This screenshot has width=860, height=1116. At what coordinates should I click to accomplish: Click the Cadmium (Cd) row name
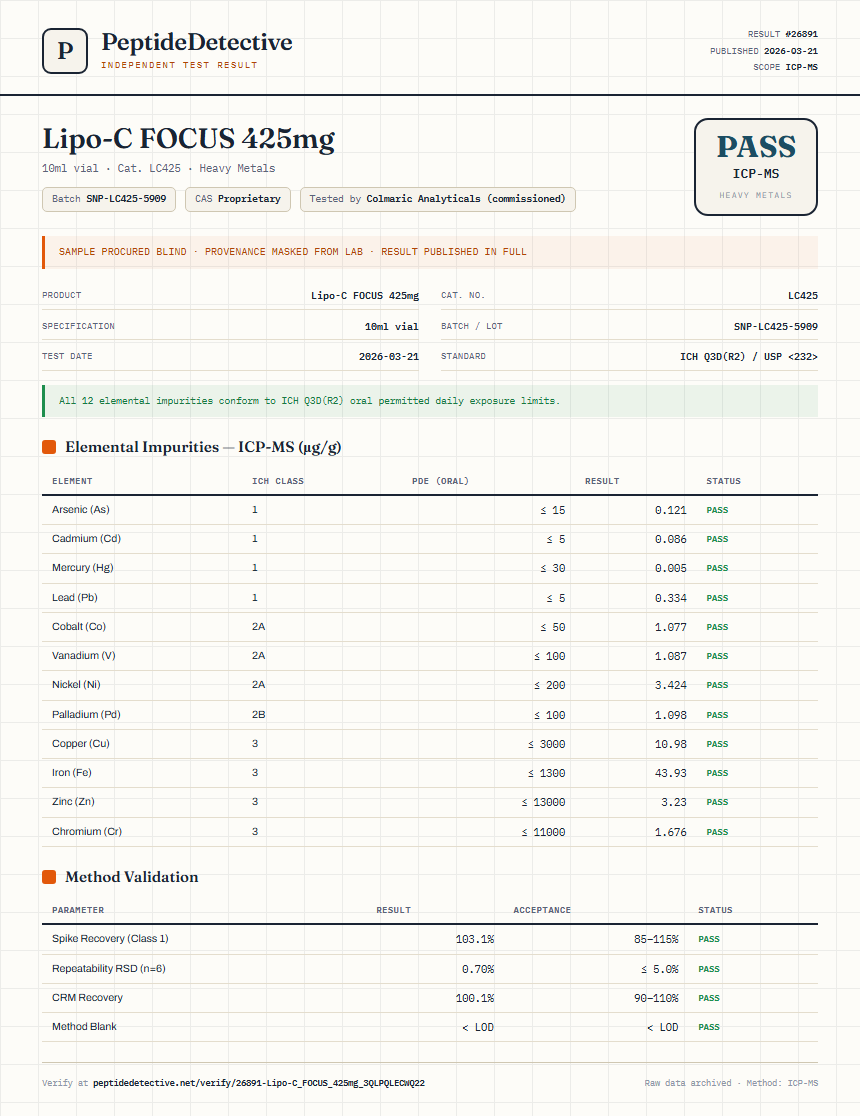coord(86,539)
